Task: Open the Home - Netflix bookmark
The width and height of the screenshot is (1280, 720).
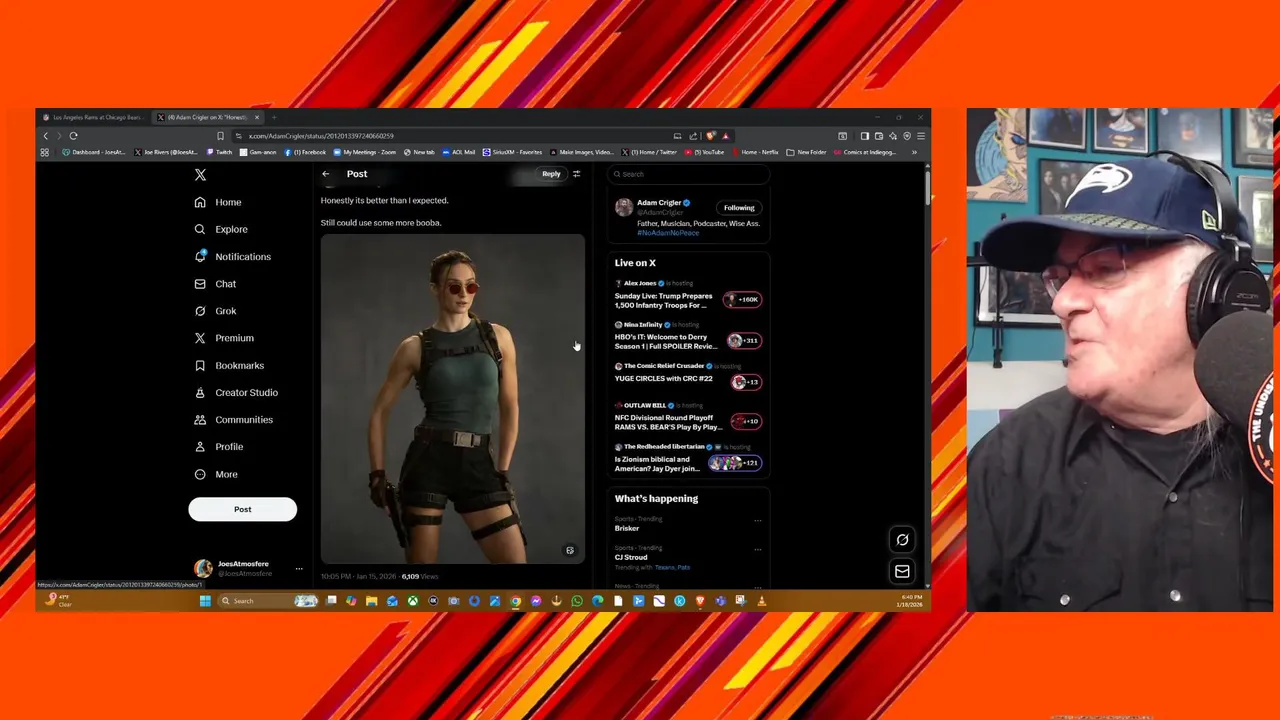Action: click(x=755, y=152)
